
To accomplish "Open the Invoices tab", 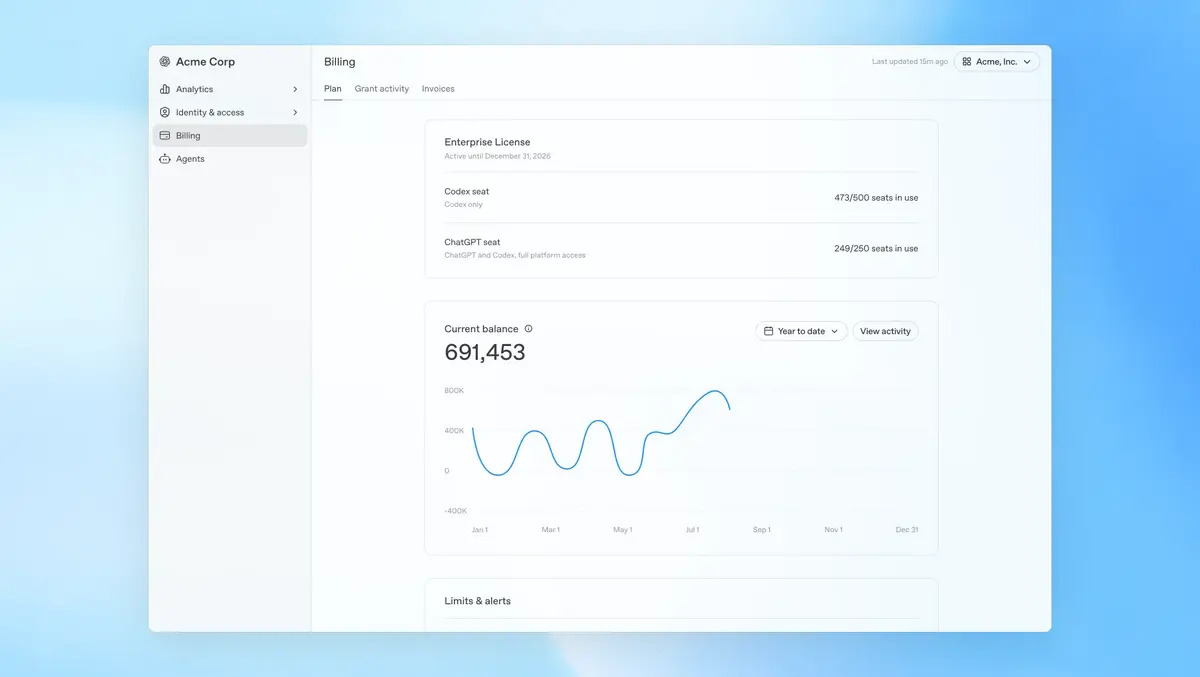I will coord(438,89).
